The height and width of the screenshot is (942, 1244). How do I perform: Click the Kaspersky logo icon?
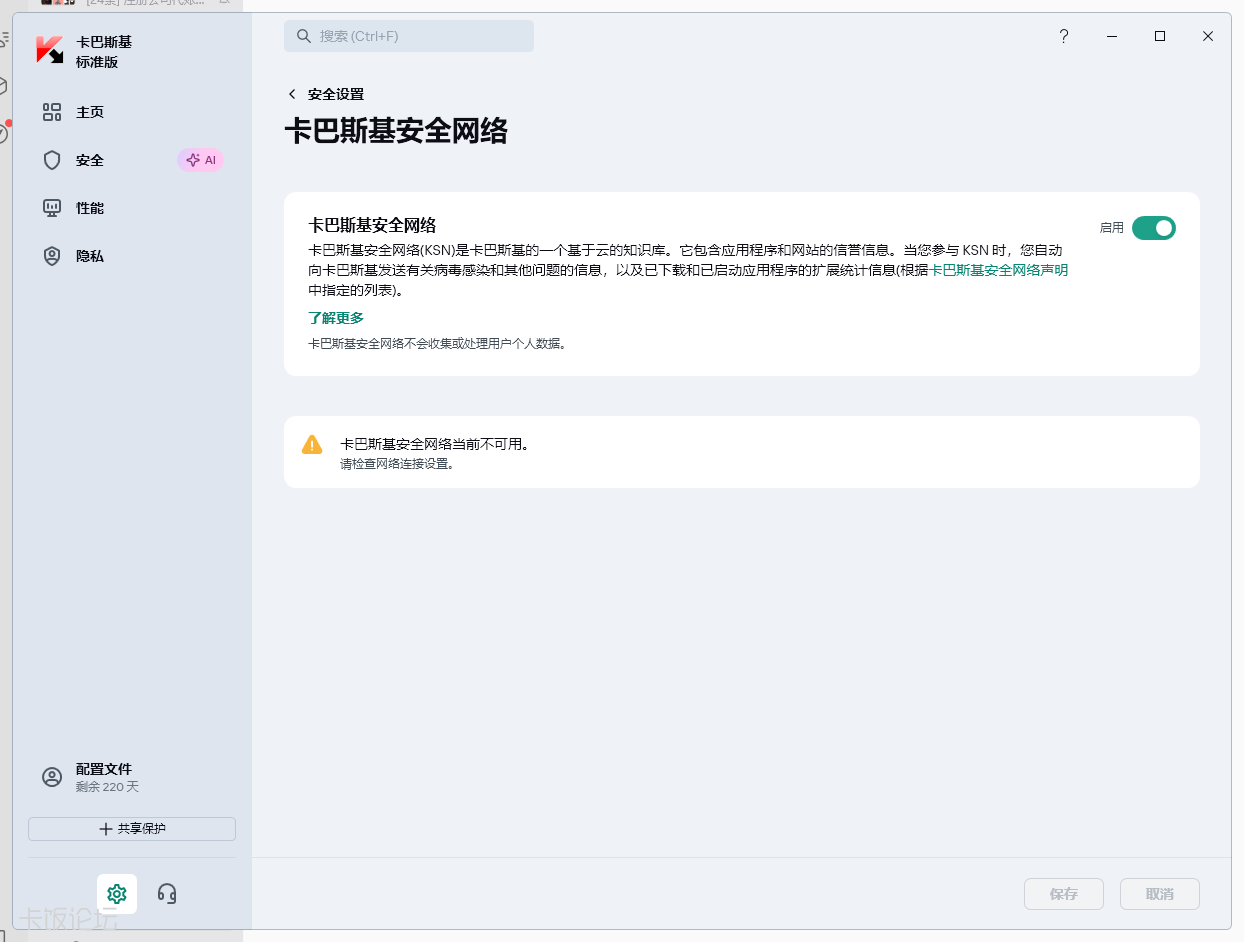click(49, 51)
